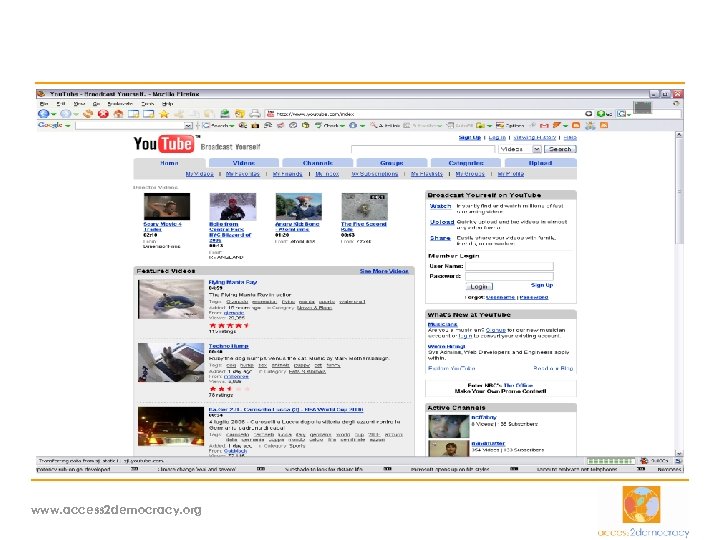The width and height of the screenshot is (720, 540).
Task: Open the Google logo menu dropdown arrow
Action: pos(68,125)
